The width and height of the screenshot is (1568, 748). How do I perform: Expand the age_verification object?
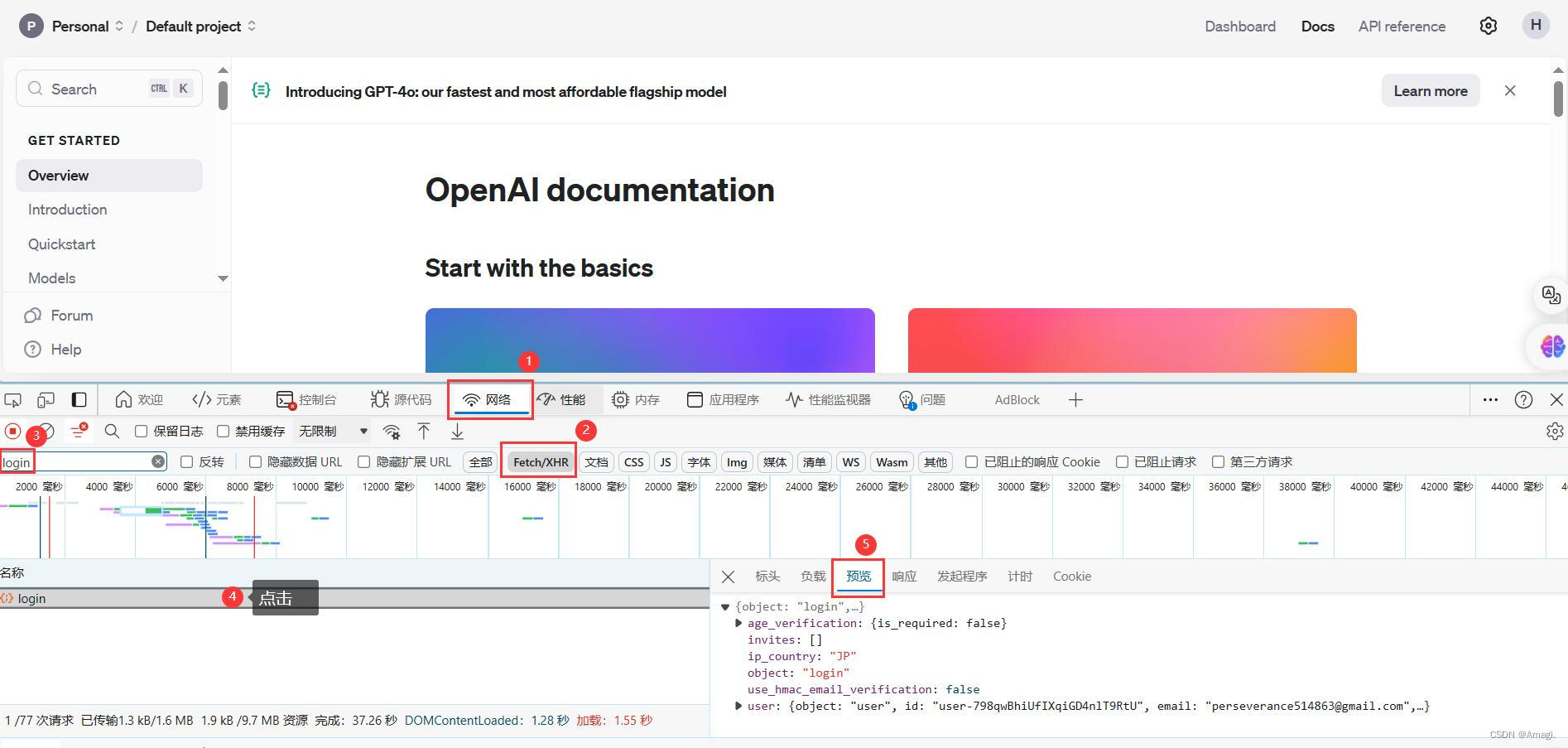point(738,623)
